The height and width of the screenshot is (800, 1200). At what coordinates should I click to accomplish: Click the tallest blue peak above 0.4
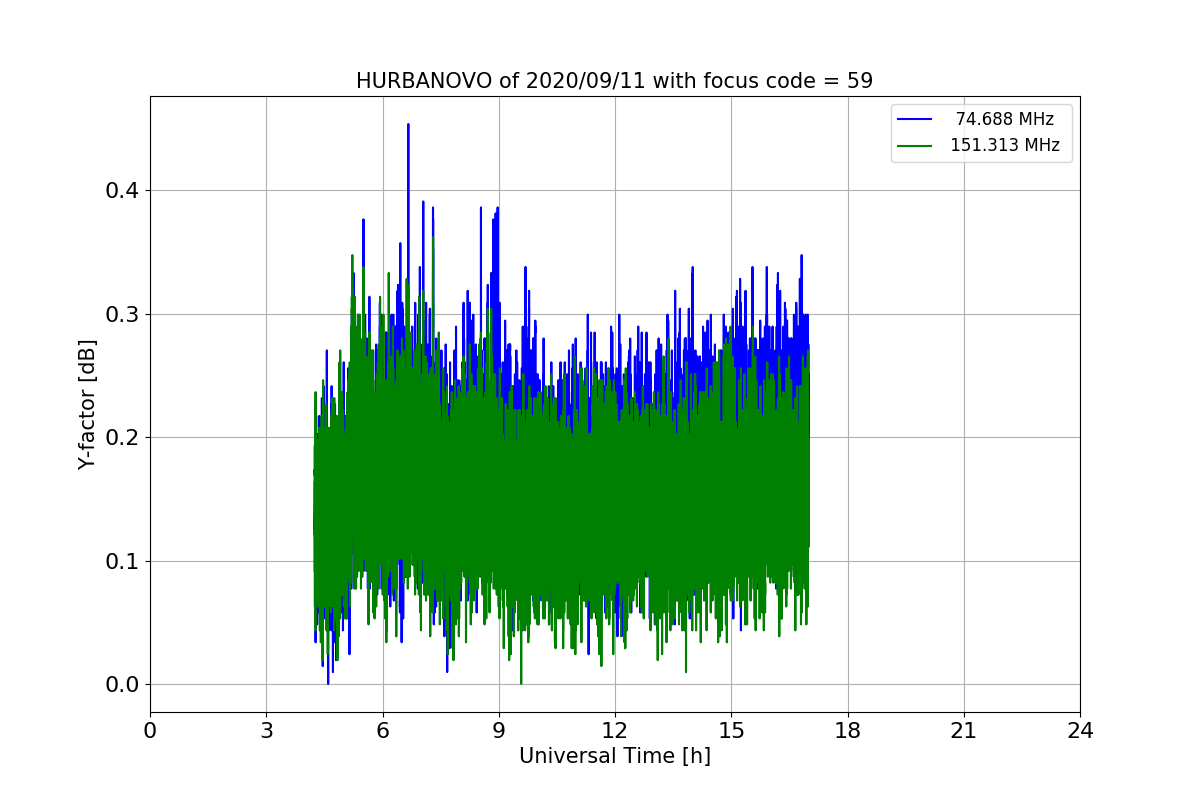pyautogui.click(x=408, y=126)
